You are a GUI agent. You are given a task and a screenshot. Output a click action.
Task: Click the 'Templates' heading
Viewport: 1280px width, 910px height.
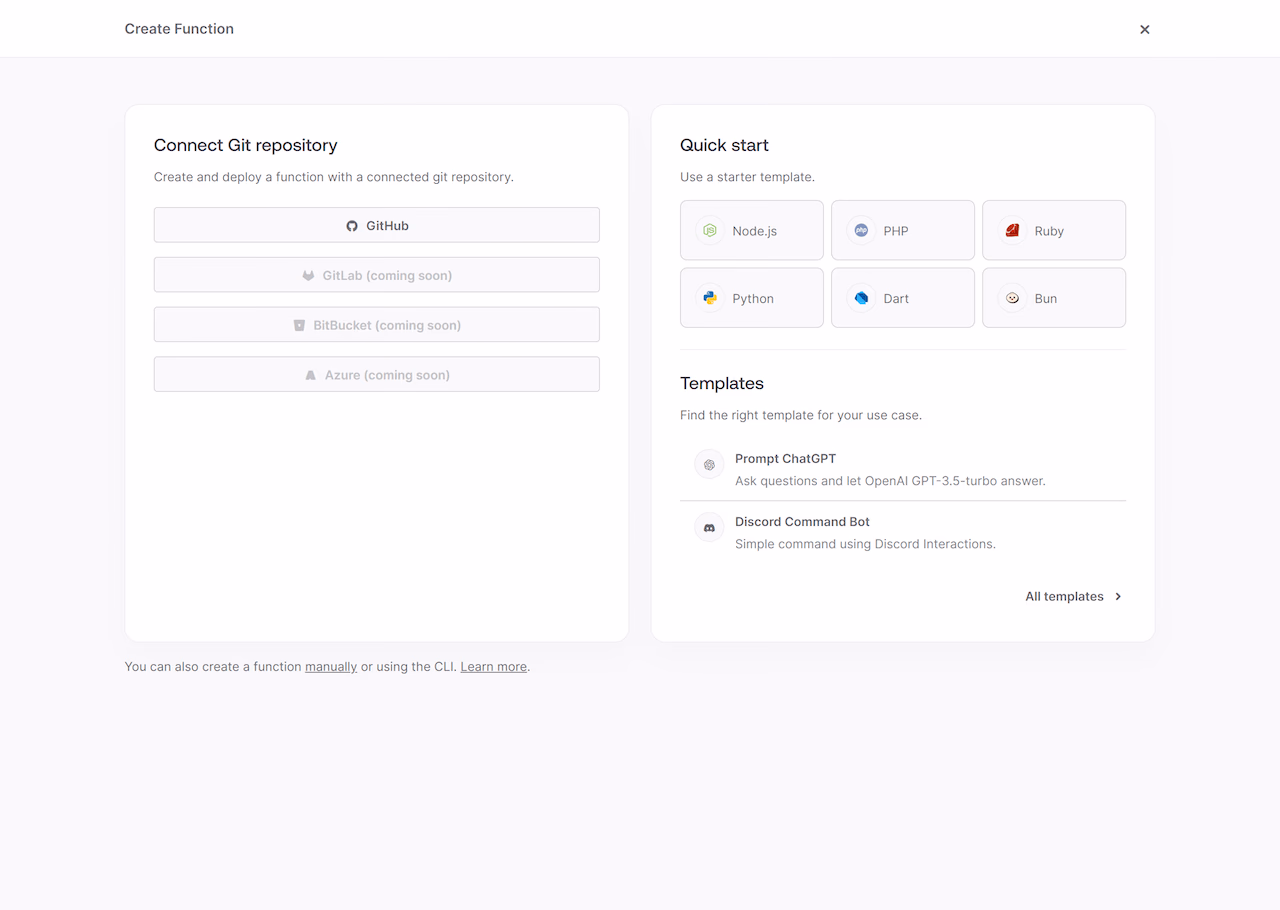[722, 383]
